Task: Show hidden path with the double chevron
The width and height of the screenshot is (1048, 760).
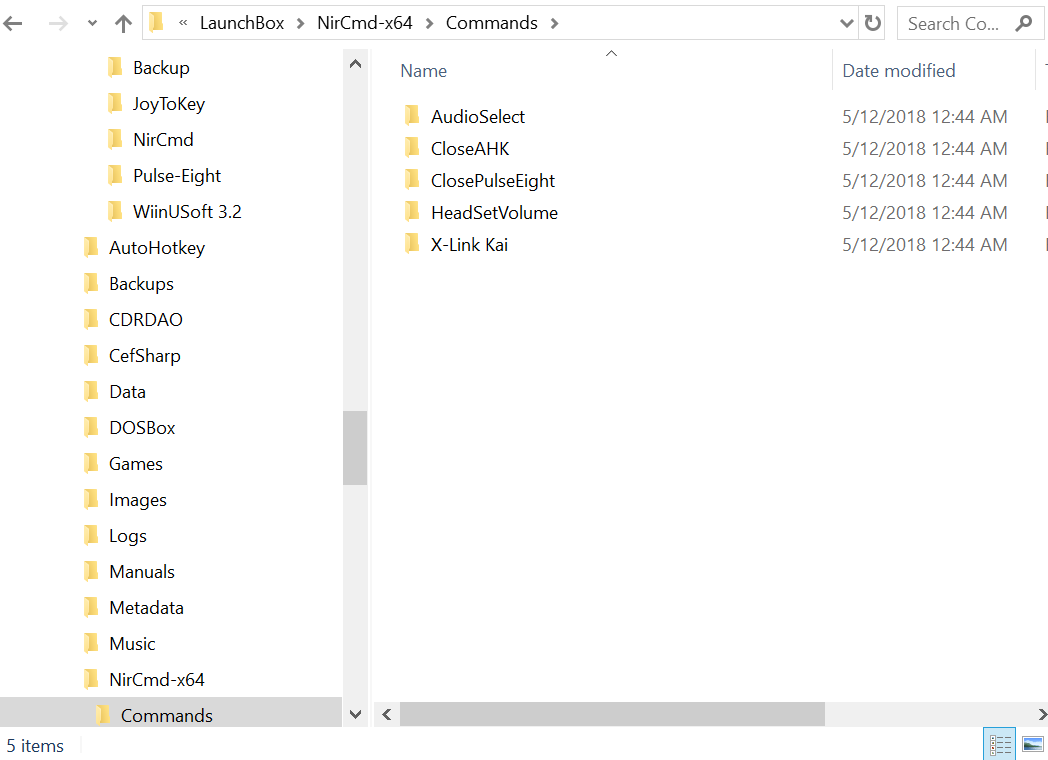Action: 183,23
